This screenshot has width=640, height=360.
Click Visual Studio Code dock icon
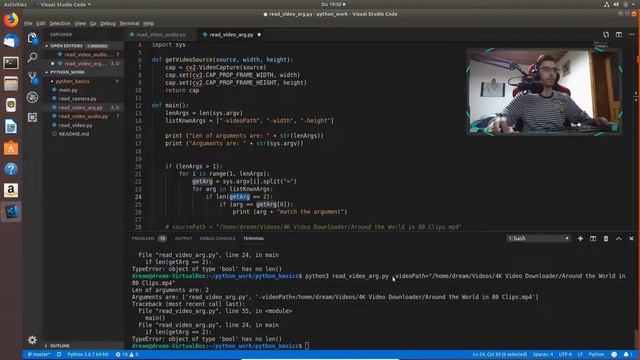pos(11,211)
